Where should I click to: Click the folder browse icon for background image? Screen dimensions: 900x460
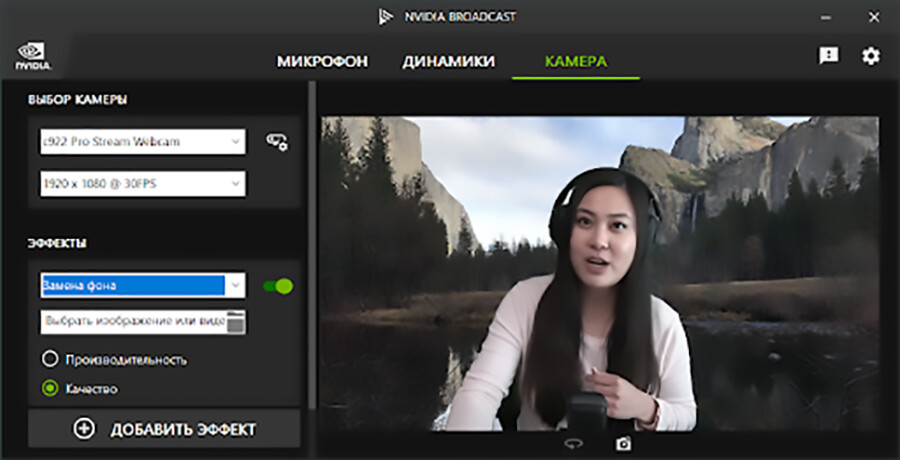point(235,322)
